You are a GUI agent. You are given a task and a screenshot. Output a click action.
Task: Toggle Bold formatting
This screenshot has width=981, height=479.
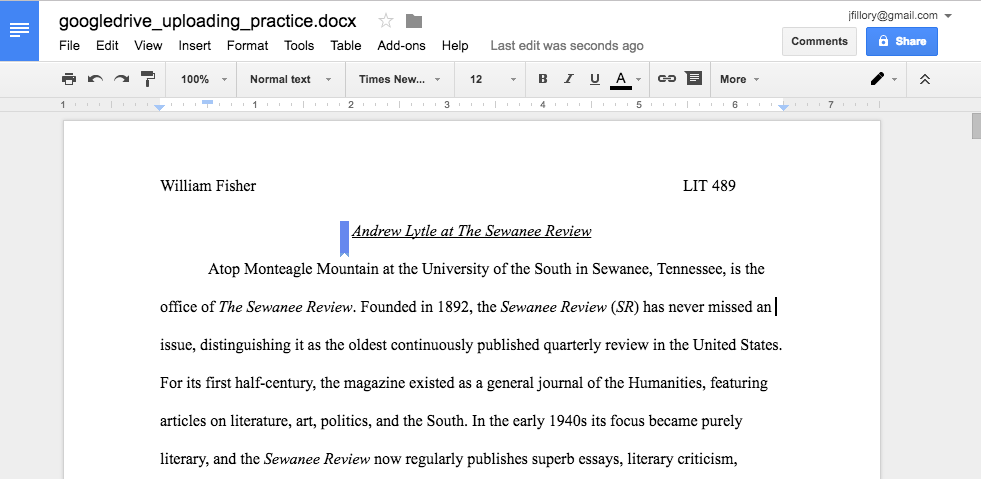point(543,79)
